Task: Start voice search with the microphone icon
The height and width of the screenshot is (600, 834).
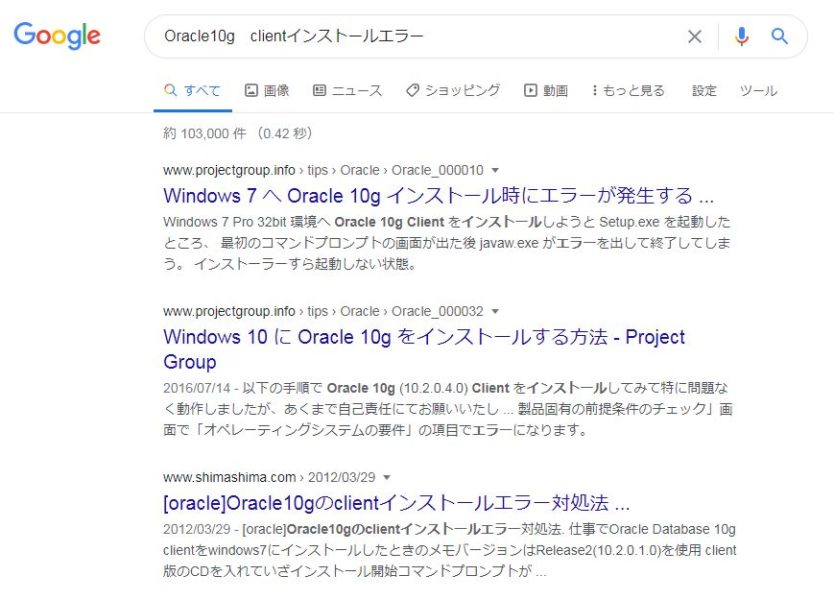Action: [x=741, y=36]
